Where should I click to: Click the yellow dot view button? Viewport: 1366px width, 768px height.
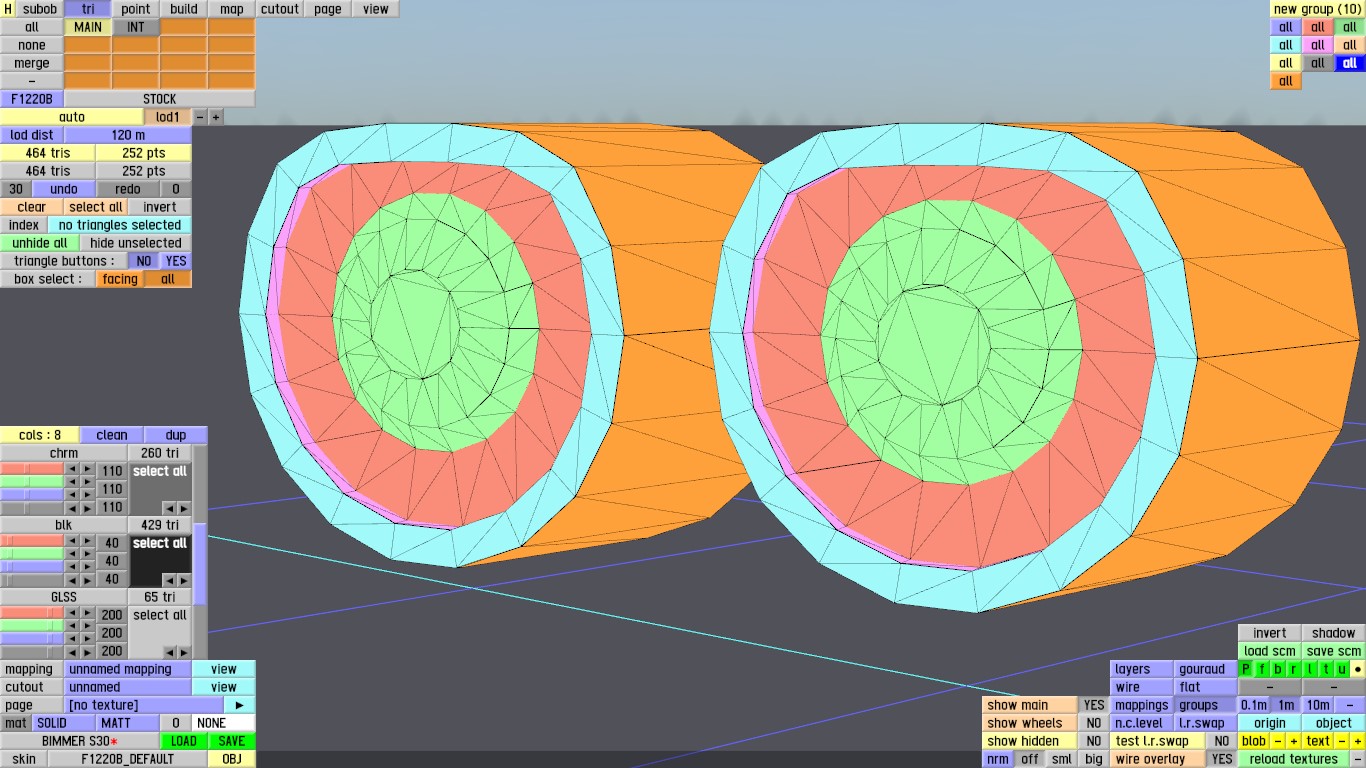(x=1358, y=669)
